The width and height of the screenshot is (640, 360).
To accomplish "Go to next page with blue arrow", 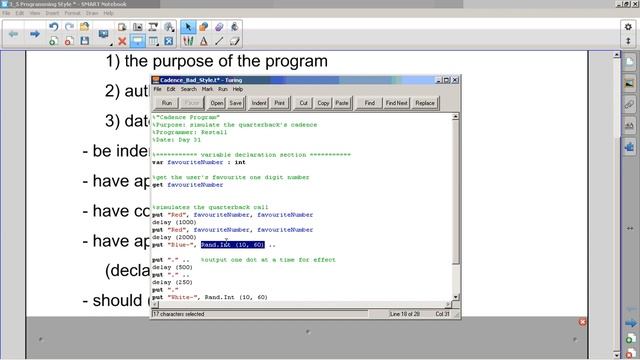I will click(35, 34).
